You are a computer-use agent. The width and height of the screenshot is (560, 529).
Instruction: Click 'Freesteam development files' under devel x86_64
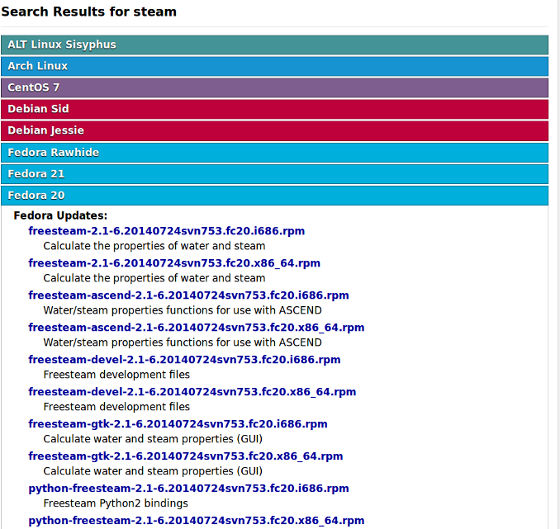(x=116, y=407)
